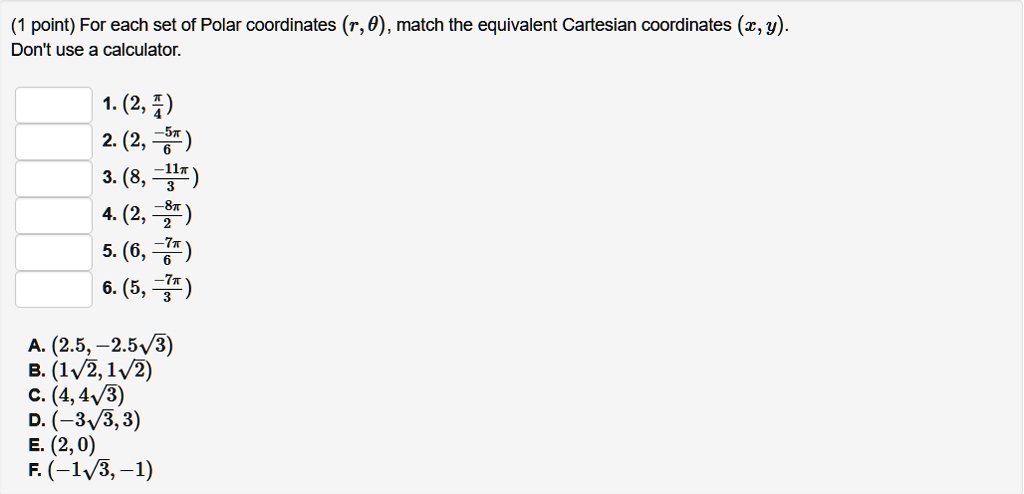Select the input field beside item 3

(x=54, y=178)
